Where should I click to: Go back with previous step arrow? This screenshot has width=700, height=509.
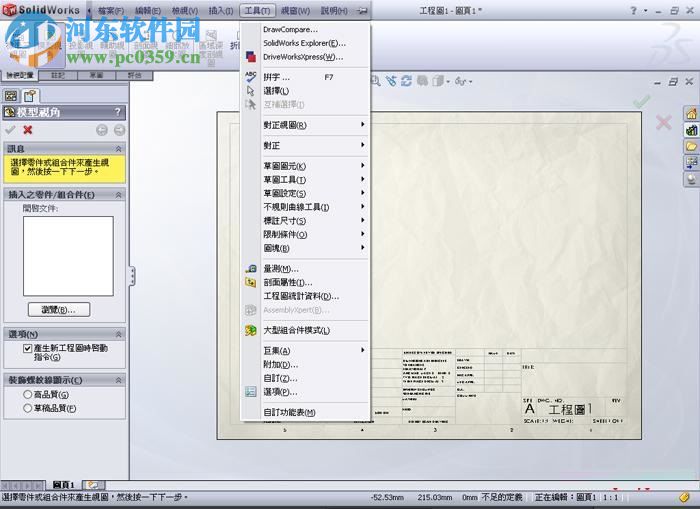[x=102, y=130]
